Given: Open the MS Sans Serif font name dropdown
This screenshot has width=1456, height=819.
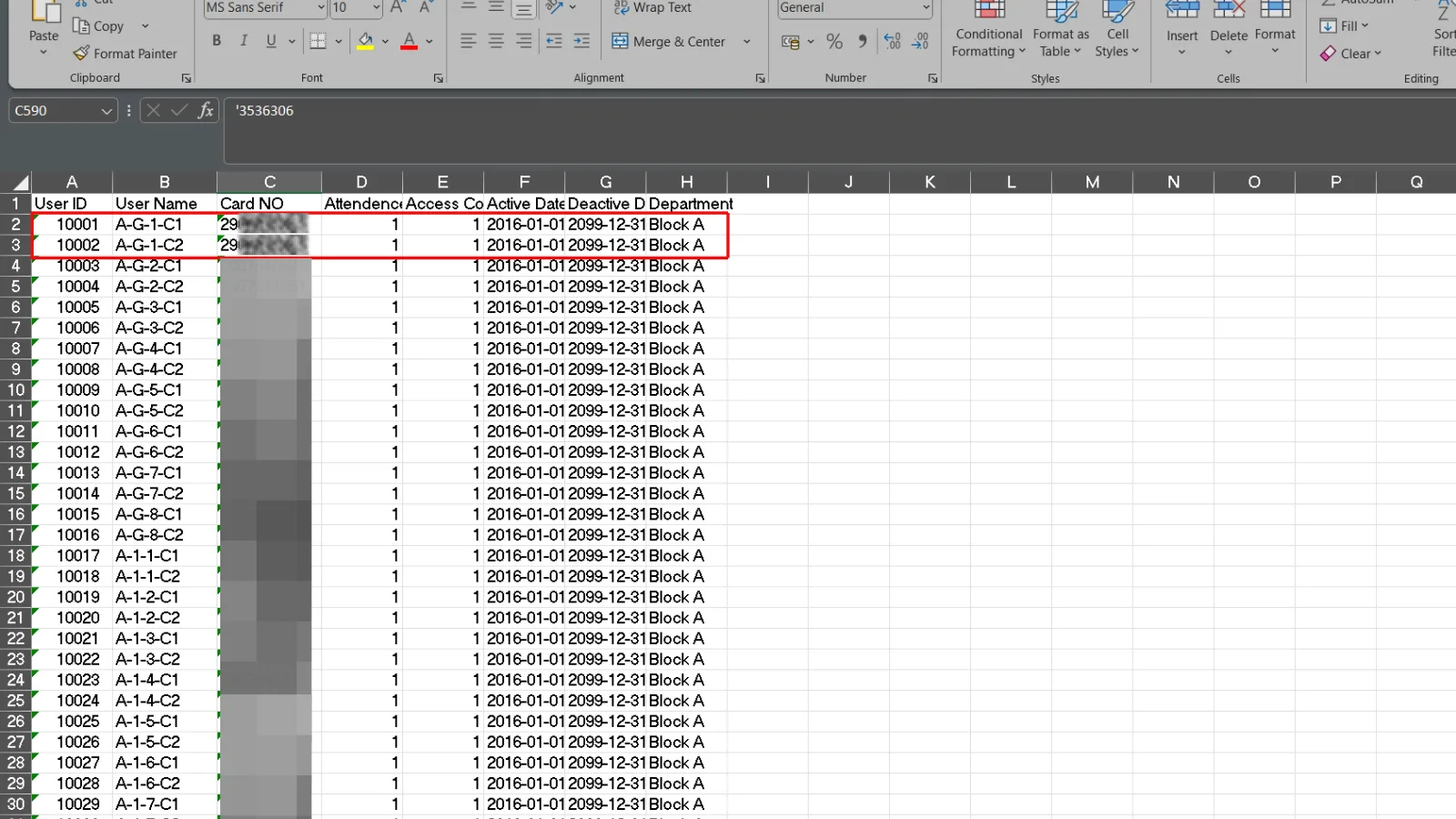Looking at the screenshot, I should pos(321,8).
